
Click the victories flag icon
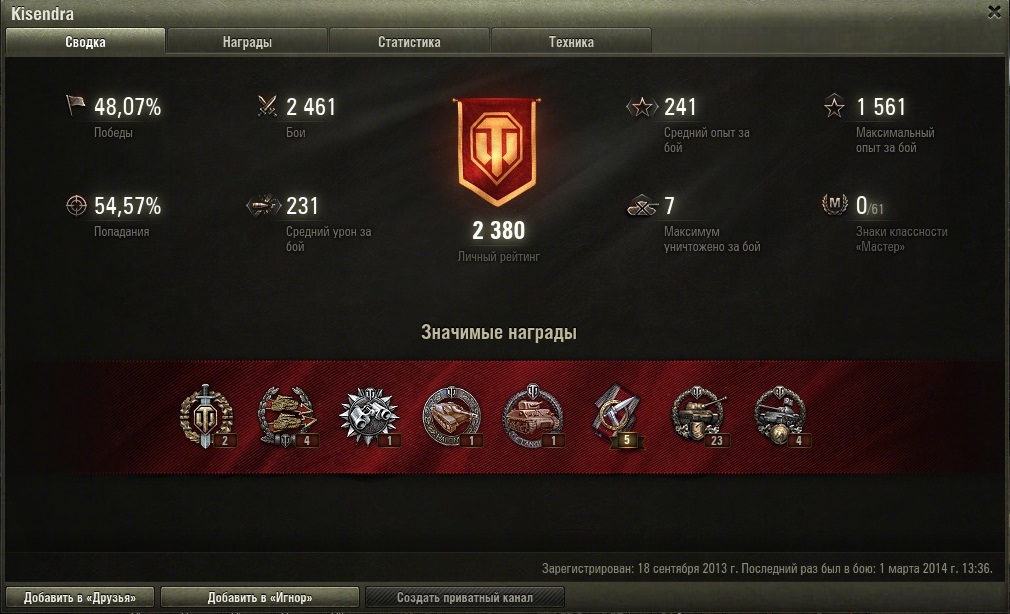point(75,106)
